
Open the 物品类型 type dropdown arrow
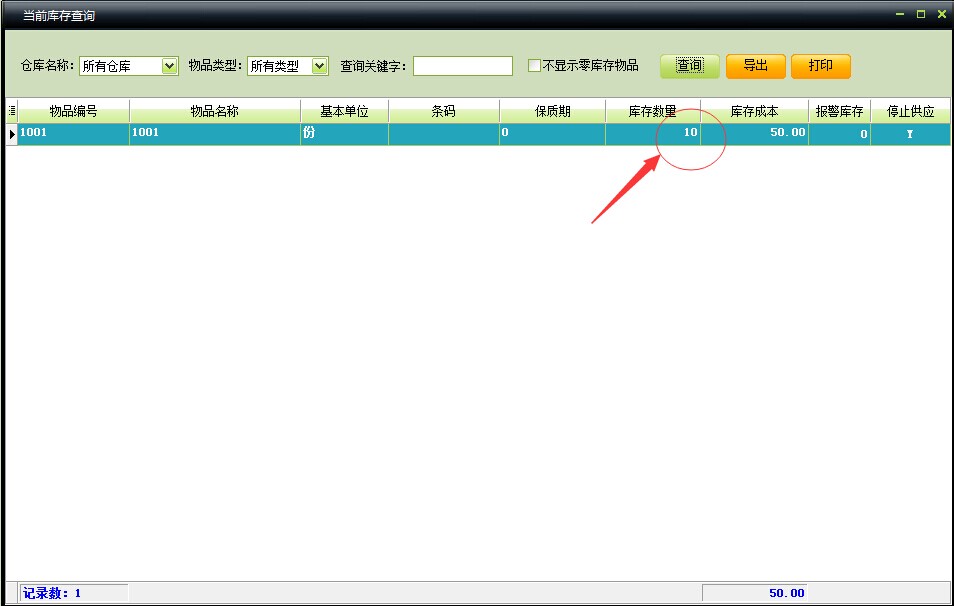coord(320,66)
